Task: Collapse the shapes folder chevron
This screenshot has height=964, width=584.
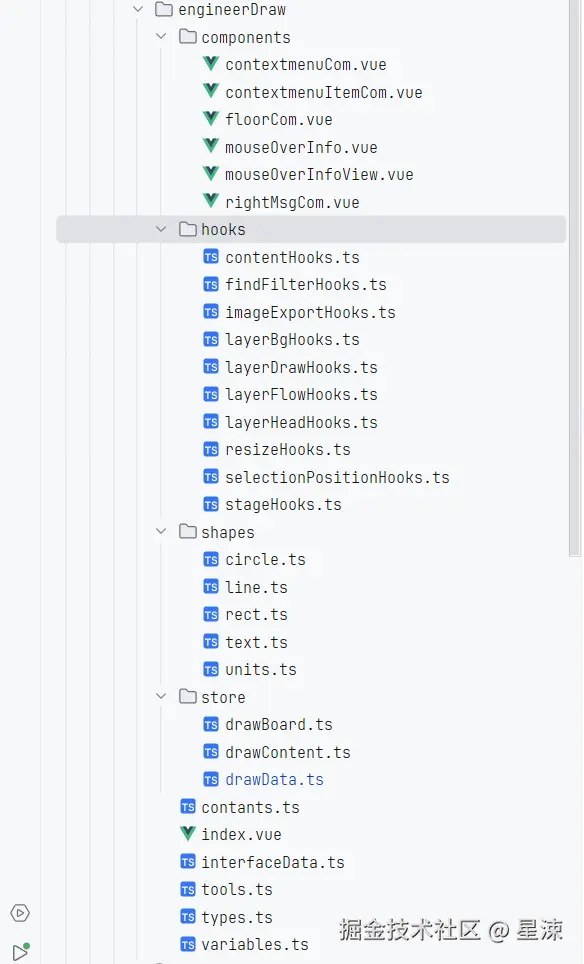Action: tap(161, 531)
